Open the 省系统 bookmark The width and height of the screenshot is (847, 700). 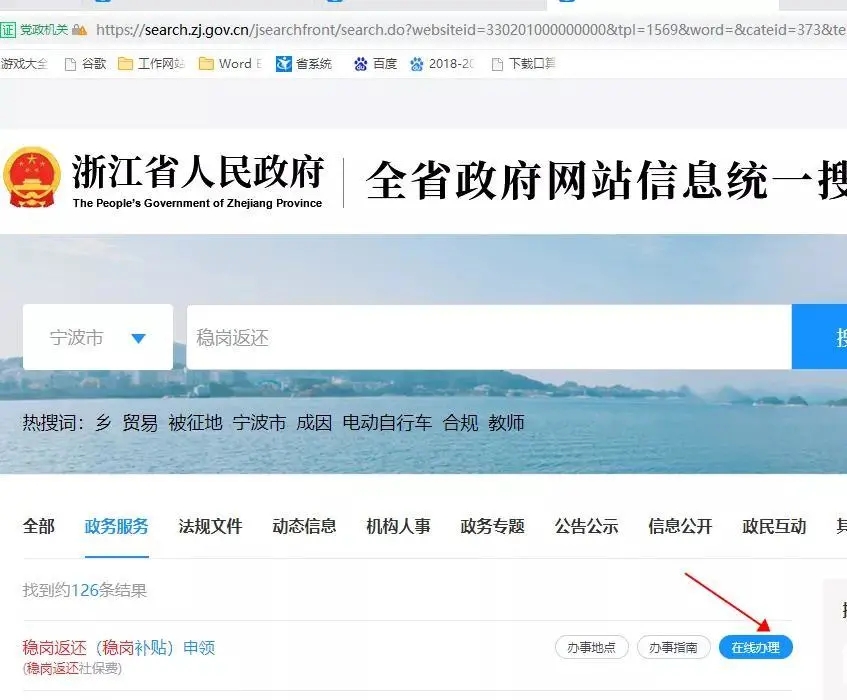tap(304, 64)
